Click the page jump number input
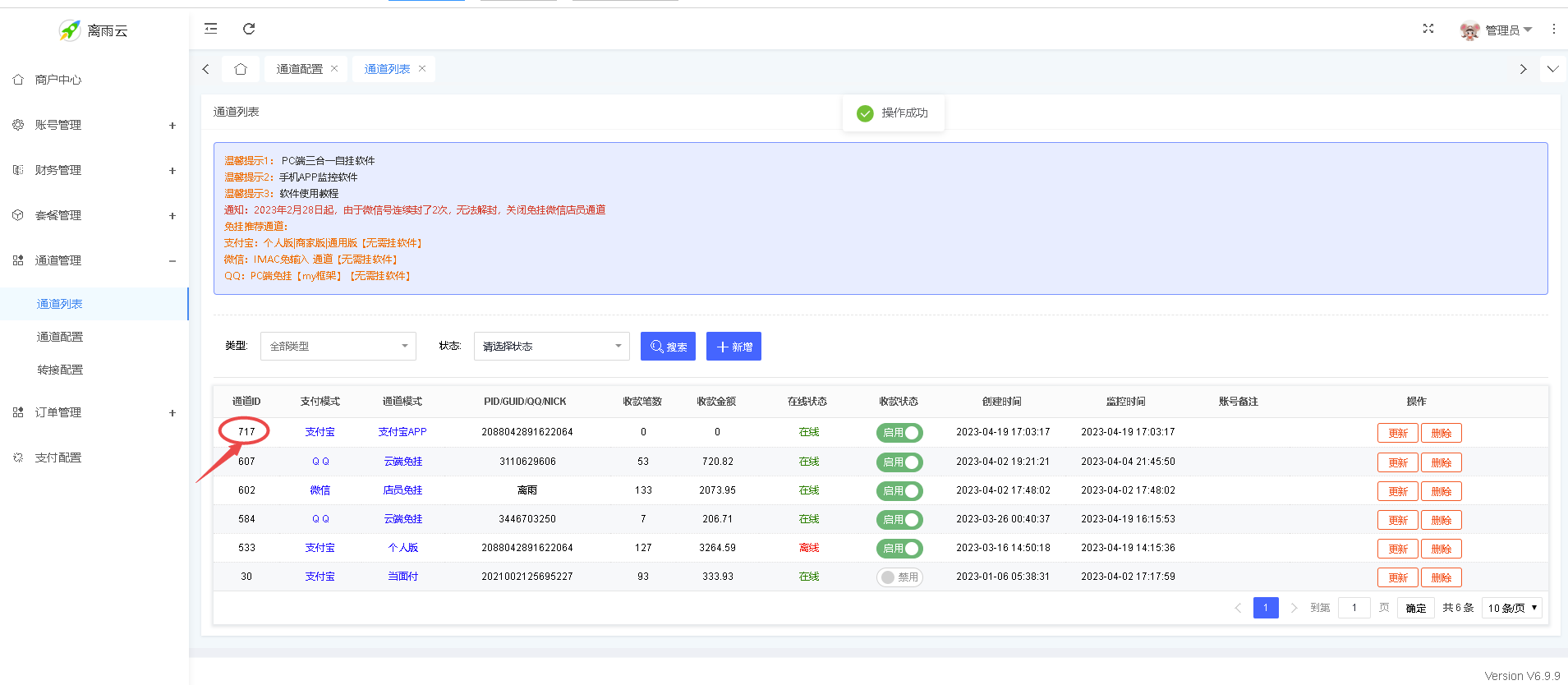This screenshot has height=685, width=1568. [x=1354, y=608]
